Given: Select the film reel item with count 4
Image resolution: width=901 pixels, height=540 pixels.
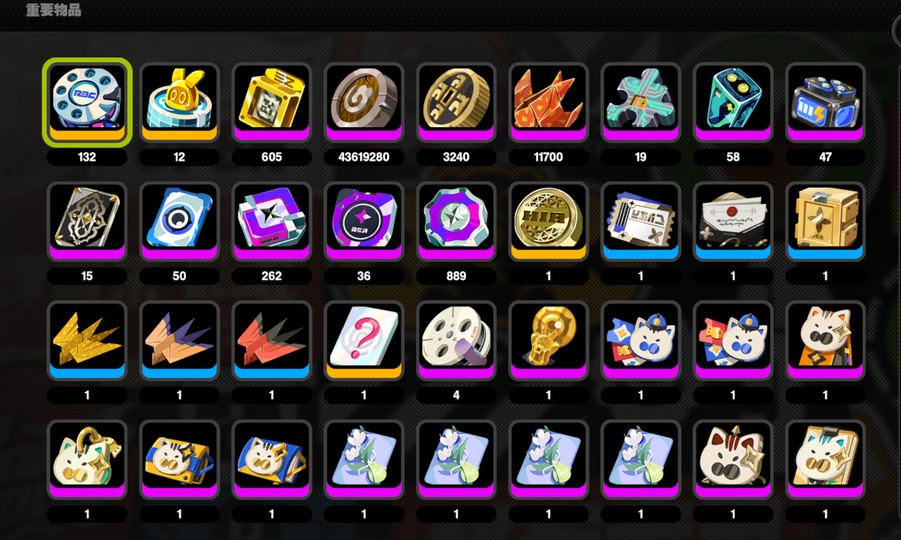Looking at the screenshot, I should tap(456, 340).
